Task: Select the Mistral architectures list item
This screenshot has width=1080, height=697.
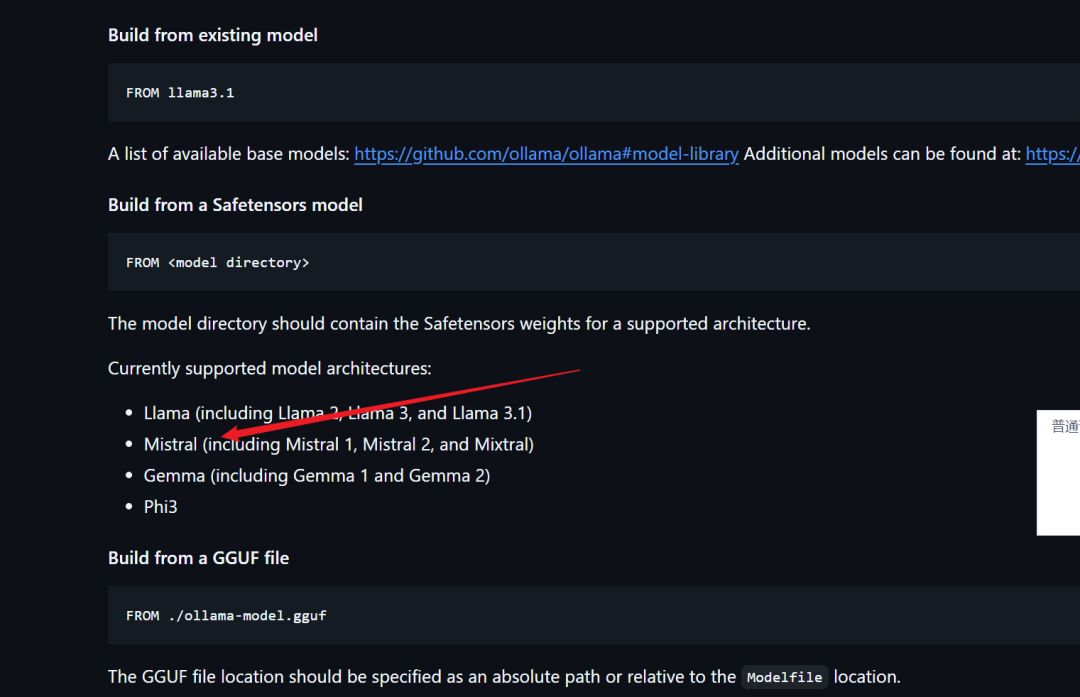Action: click(338, 444)
